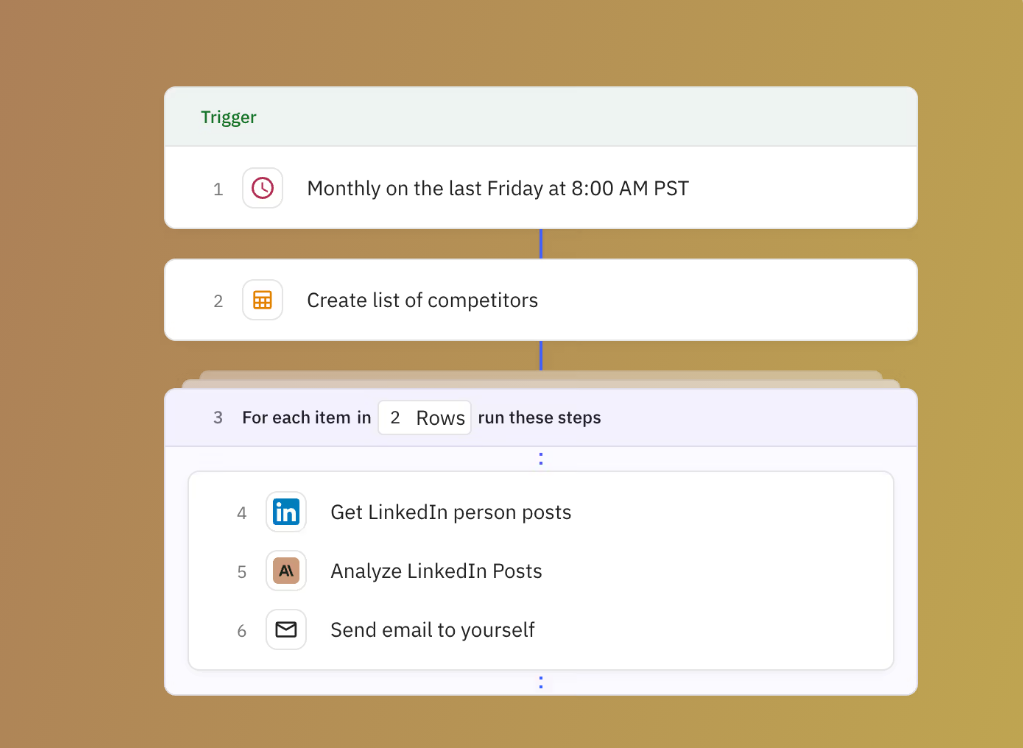Screen dimensions: 1023x748
Task: Click the "run these steps" loop text
Action: point(539,418)
